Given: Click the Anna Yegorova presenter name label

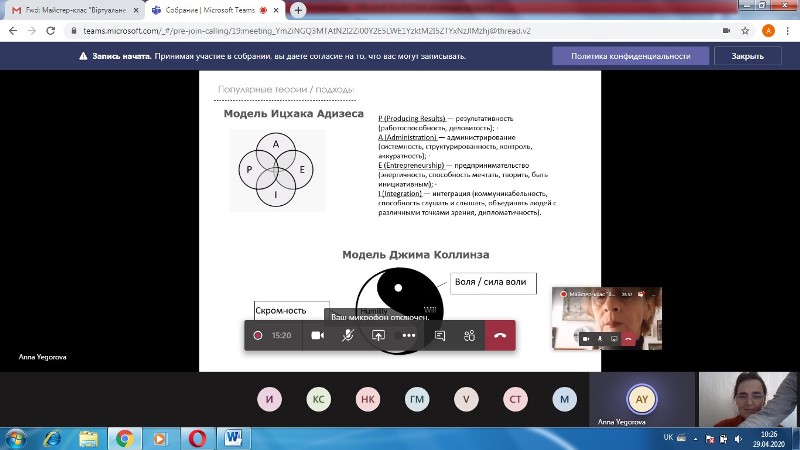Looking at the screenshot, I should (x=42, y=357).
